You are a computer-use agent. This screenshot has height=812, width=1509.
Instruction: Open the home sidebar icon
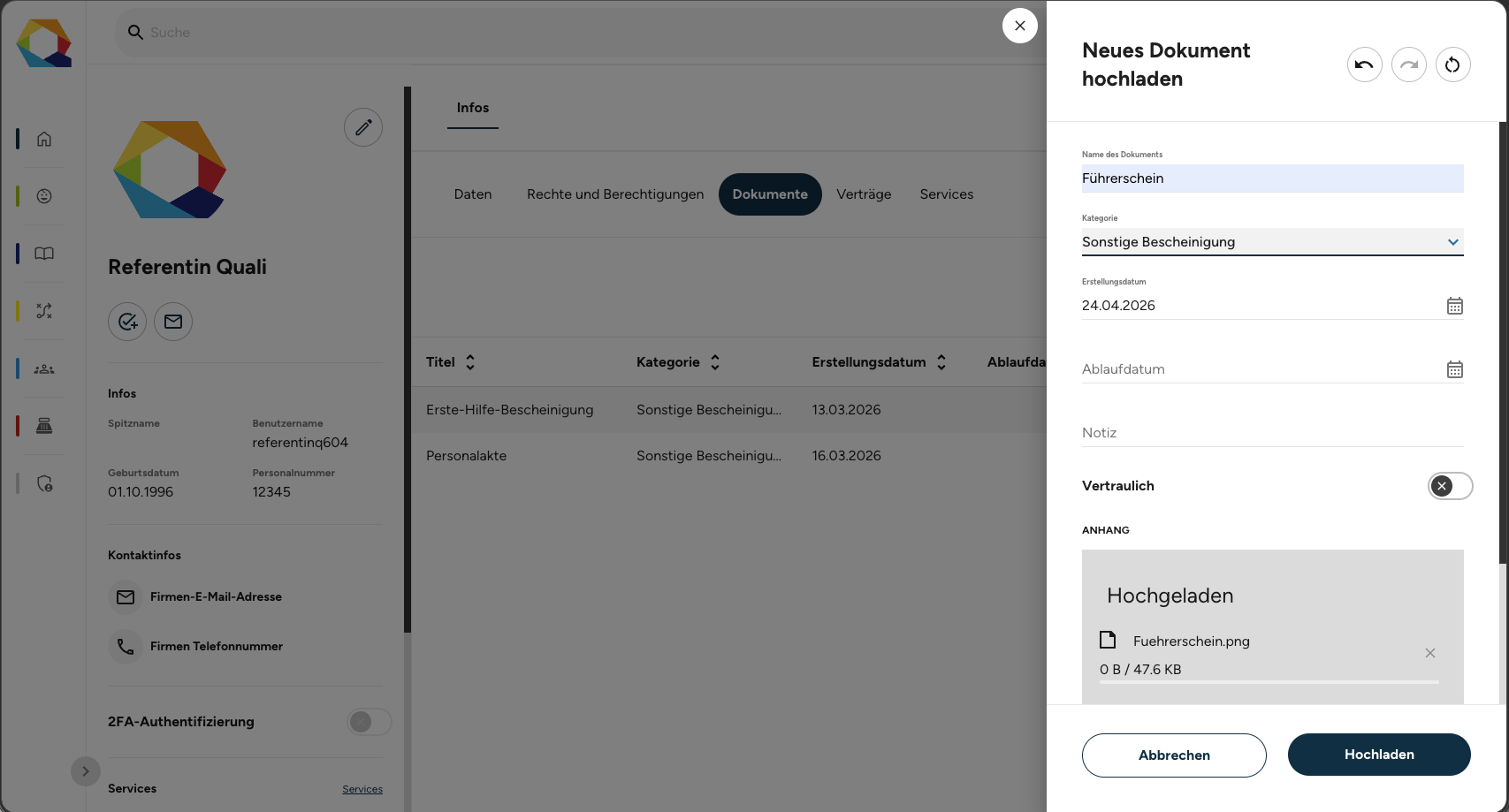(x=44, y=139)
